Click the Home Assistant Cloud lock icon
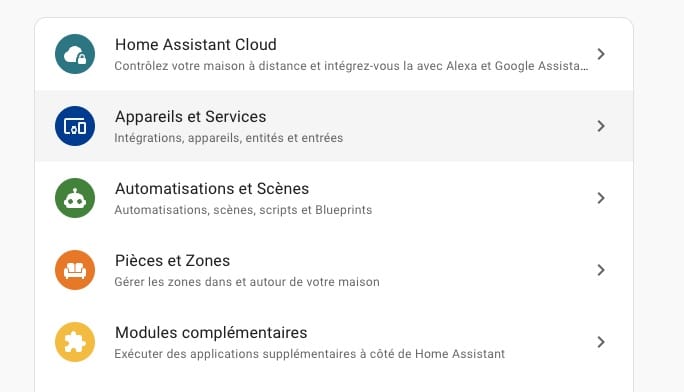This screenshot has height=392, width=684. click(75, 54)
